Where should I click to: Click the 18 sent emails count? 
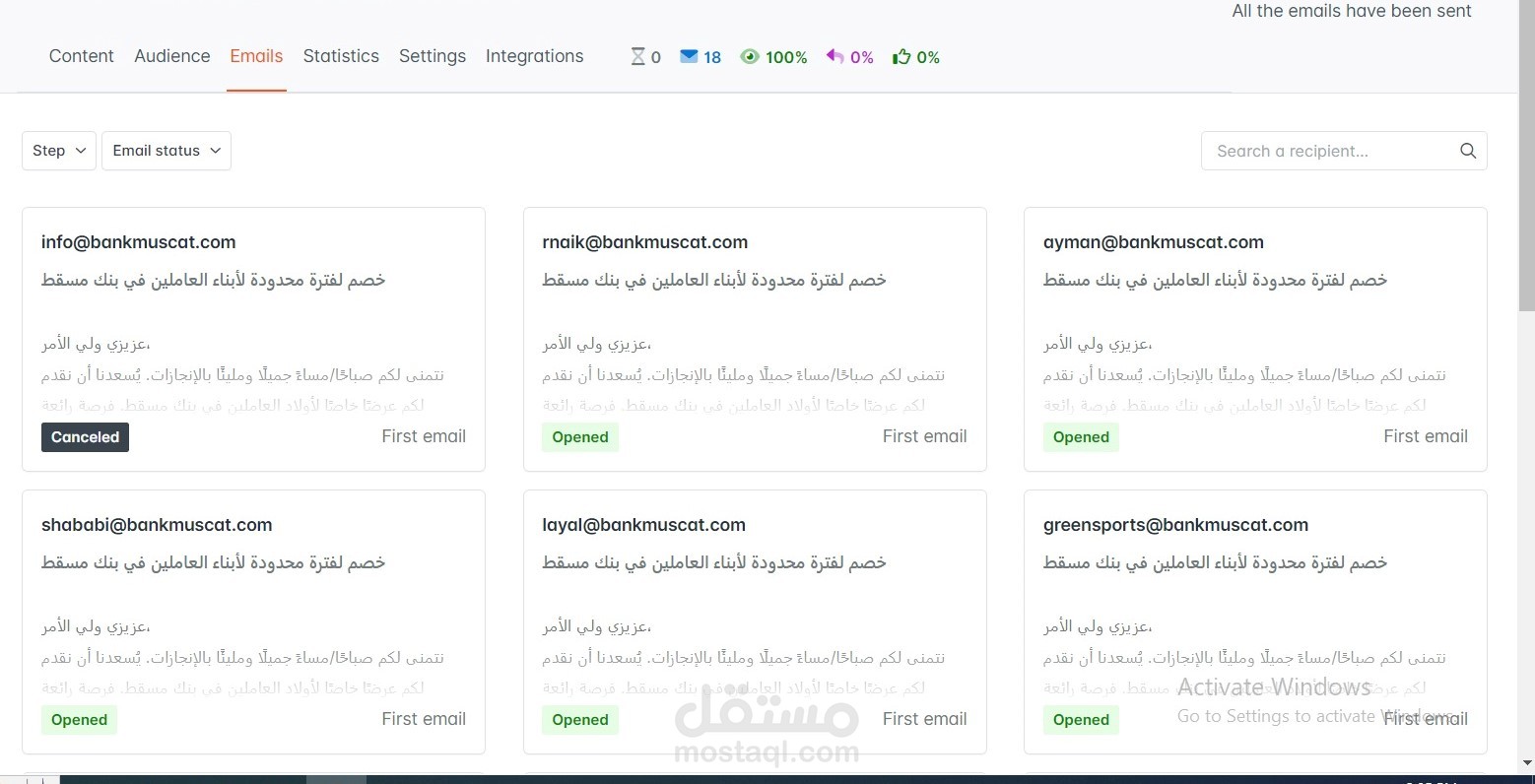point(712,57)
